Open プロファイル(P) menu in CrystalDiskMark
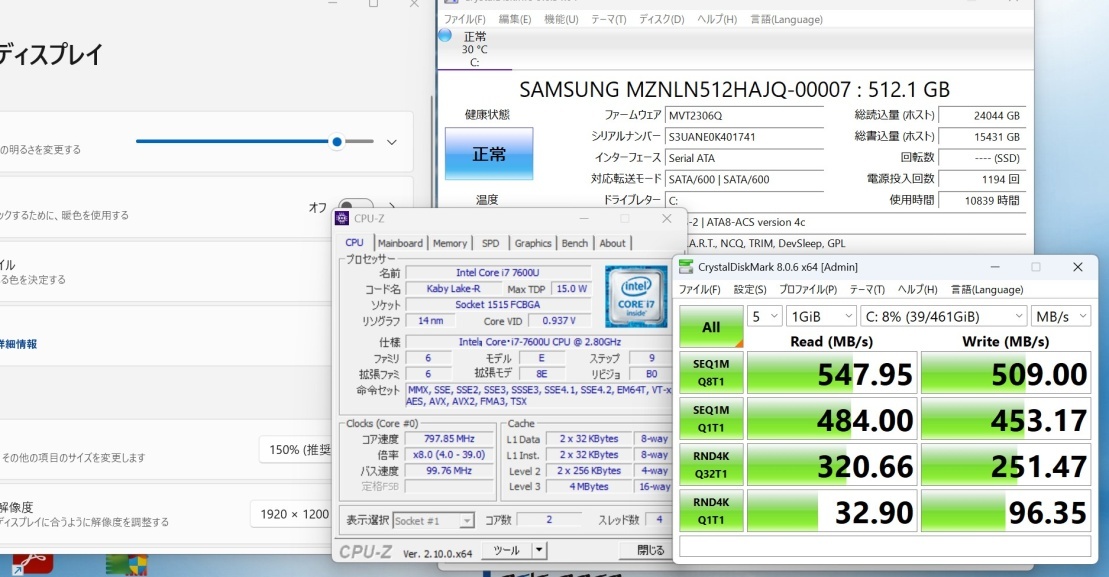 click(808, 289)
